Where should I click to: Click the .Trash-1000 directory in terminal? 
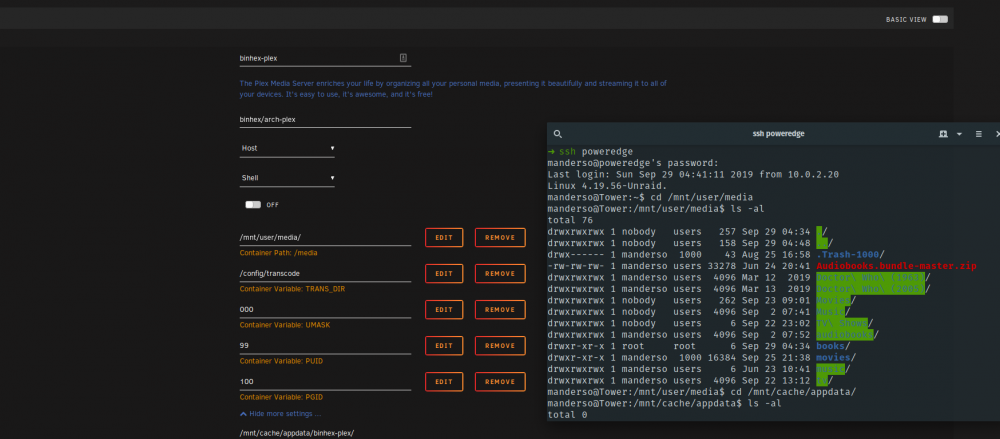(848, 255)
